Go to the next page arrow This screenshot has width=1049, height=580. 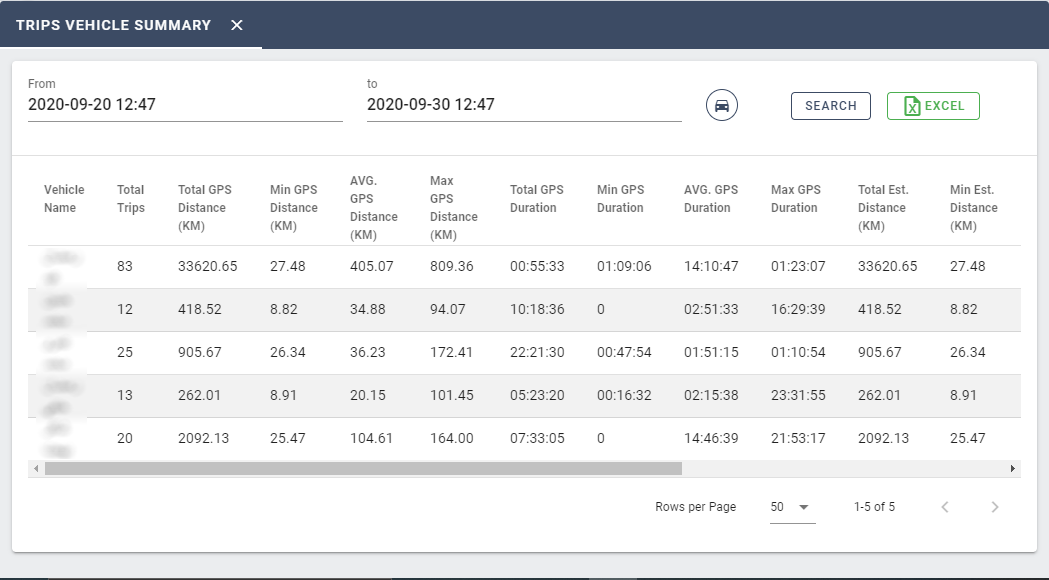click(x=995, y=507)
